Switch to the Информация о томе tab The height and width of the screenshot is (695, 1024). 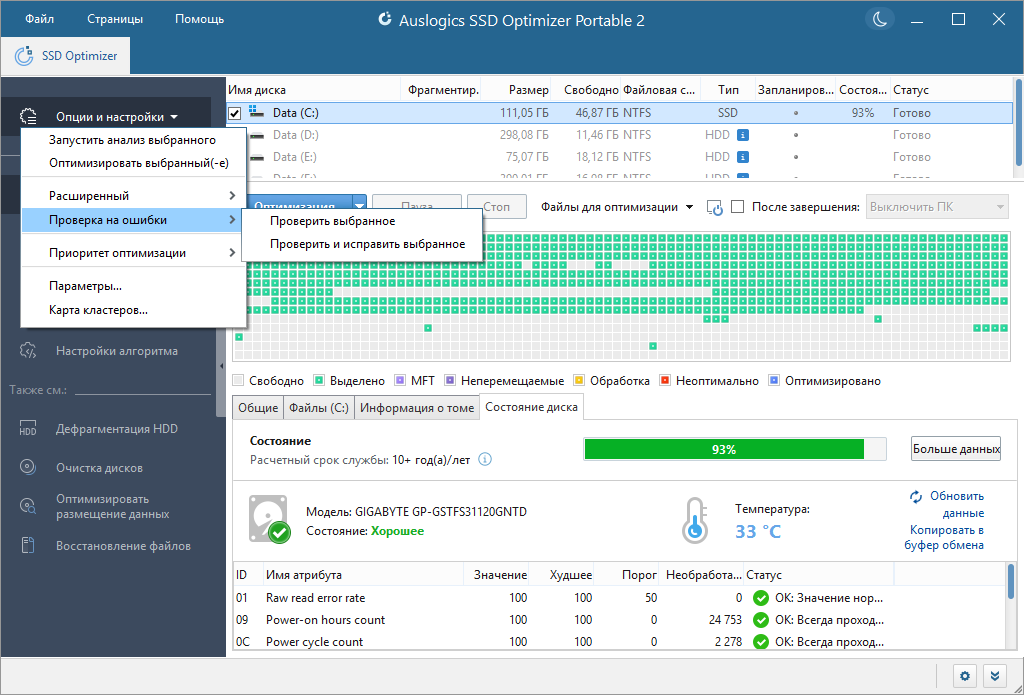tap(417, 408)
